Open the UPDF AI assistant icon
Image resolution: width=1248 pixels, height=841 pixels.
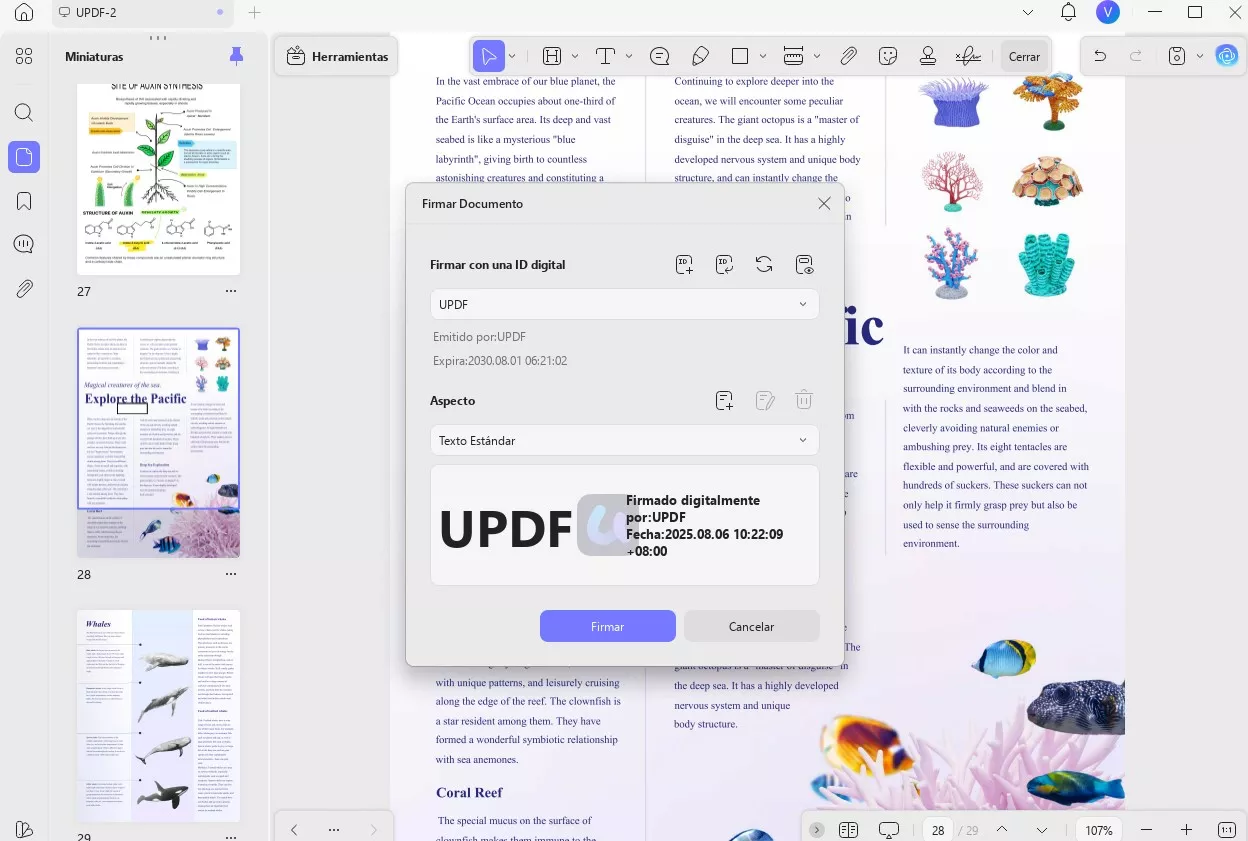coord(1227,56)
